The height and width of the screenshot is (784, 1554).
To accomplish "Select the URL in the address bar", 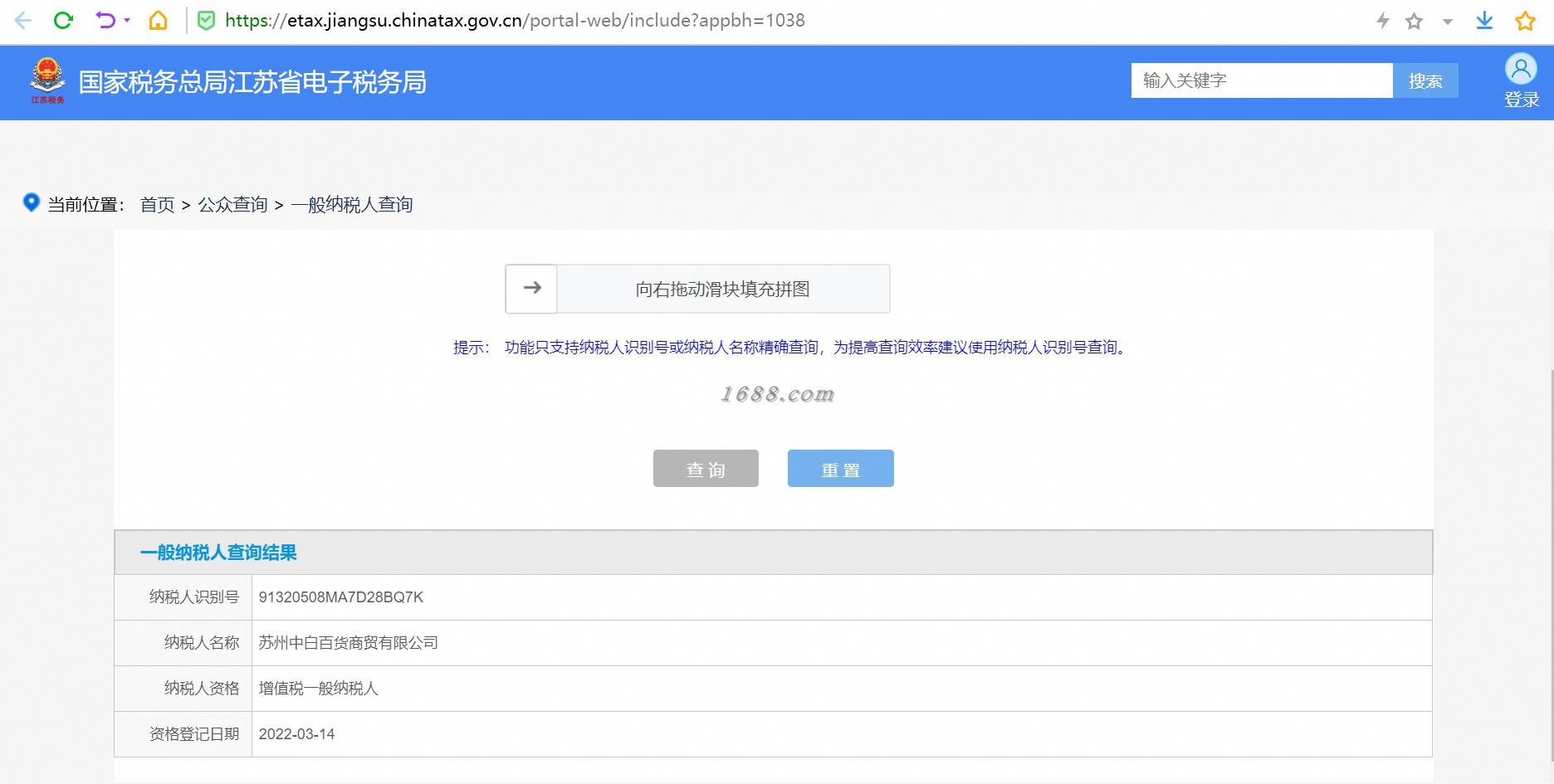I will point(515,20).
